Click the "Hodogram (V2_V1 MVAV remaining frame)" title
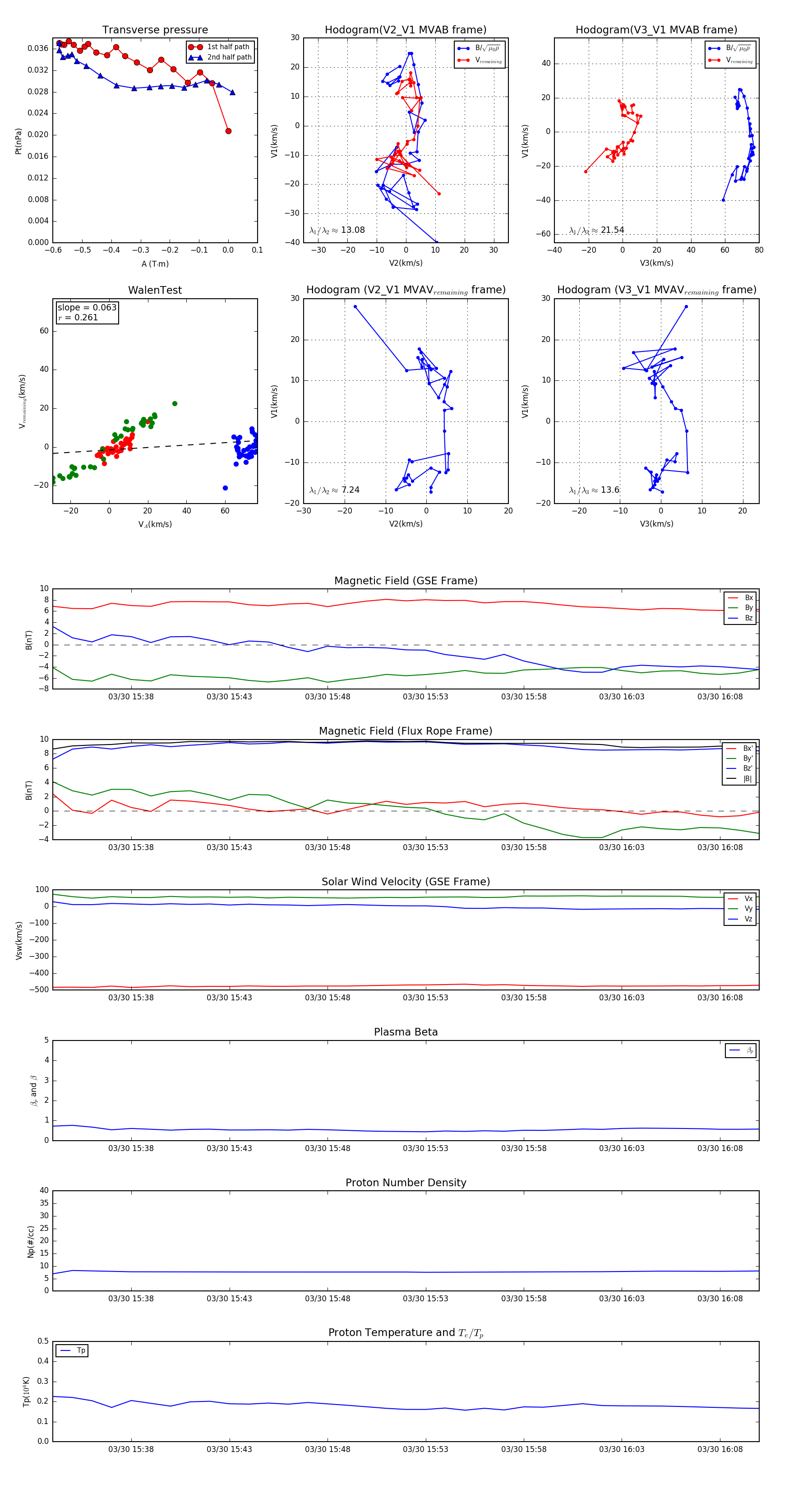This screenshot has width=812, height=1489. click(x=406, y=290)
